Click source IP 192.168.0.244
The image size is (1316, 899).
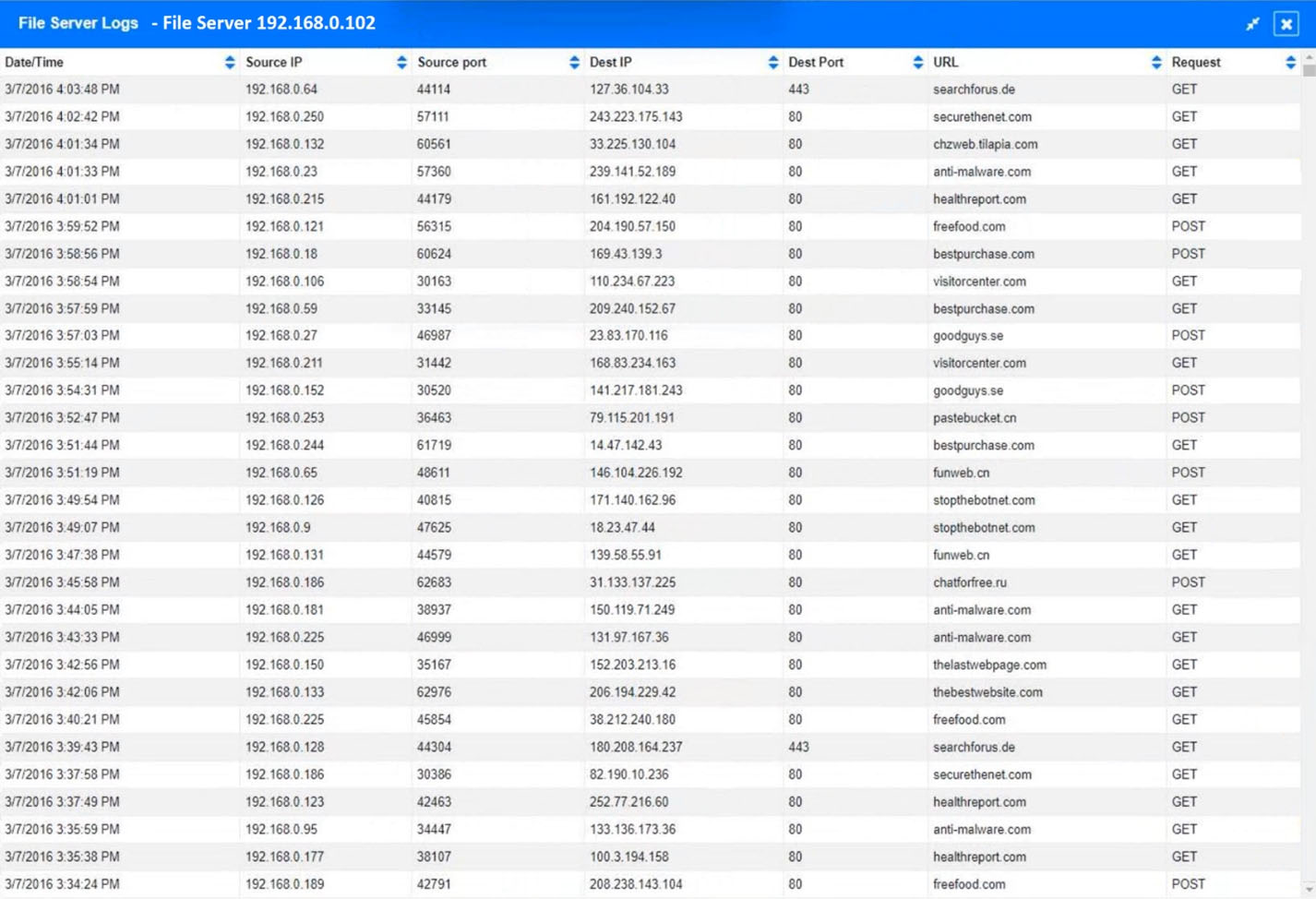284,445
